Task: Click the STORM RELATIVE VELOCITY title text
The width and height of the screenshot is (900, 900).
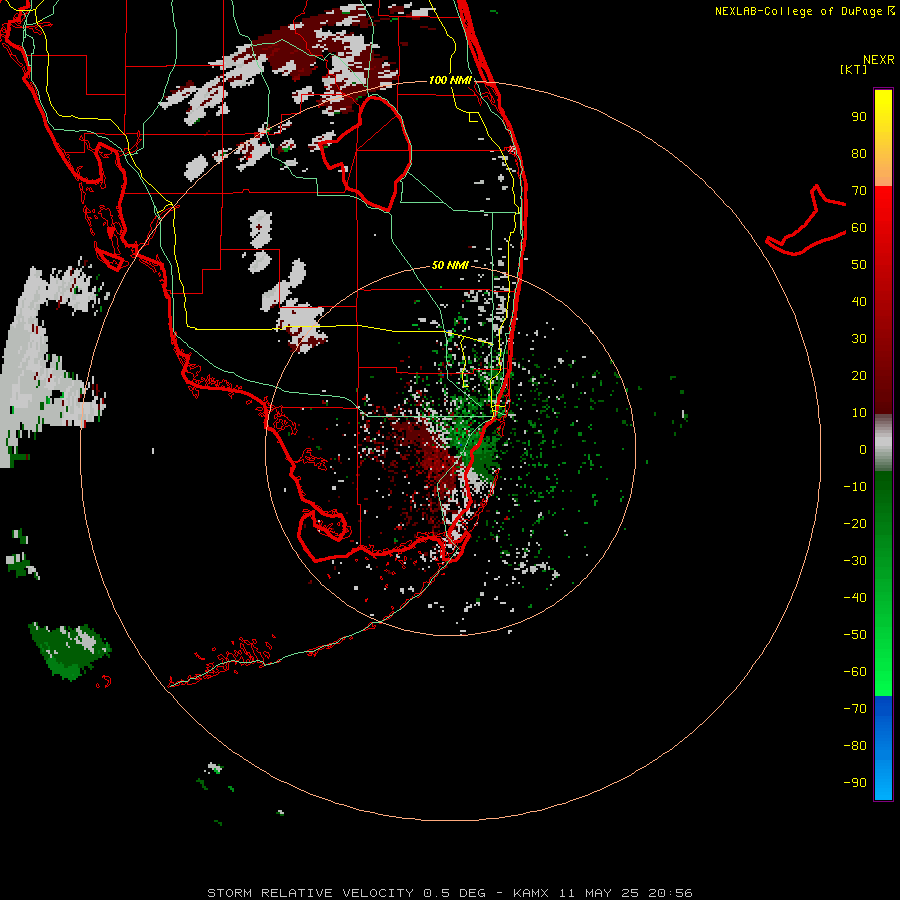Action: coord(310,893)
